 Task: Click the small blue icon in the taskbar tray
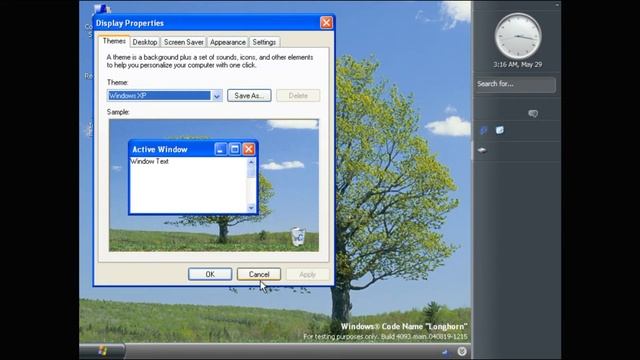pyautogui.click(x=445, y=351)
